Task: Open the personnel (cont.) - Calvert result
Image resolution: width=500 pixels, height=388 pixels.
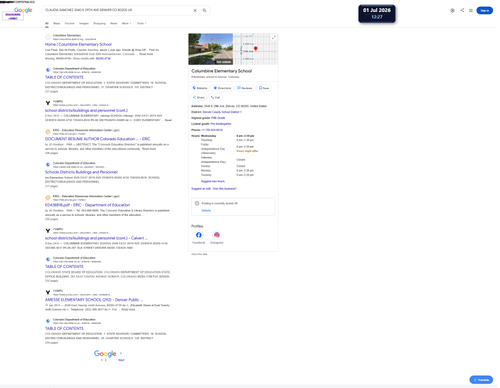Action: point(96,238)
